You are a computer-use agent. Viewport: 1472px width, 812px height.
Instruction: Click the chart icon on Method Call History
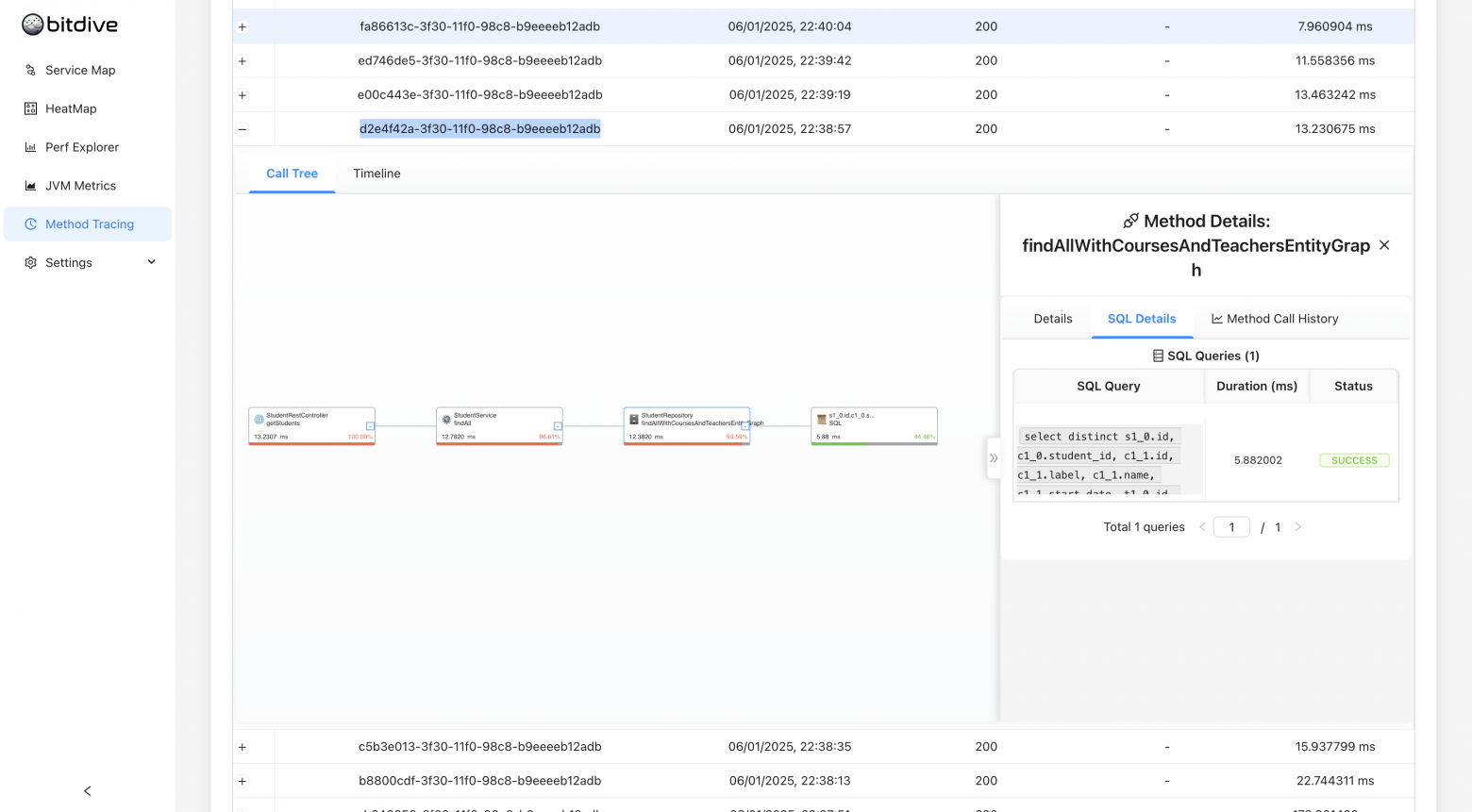coord(1217,319)
